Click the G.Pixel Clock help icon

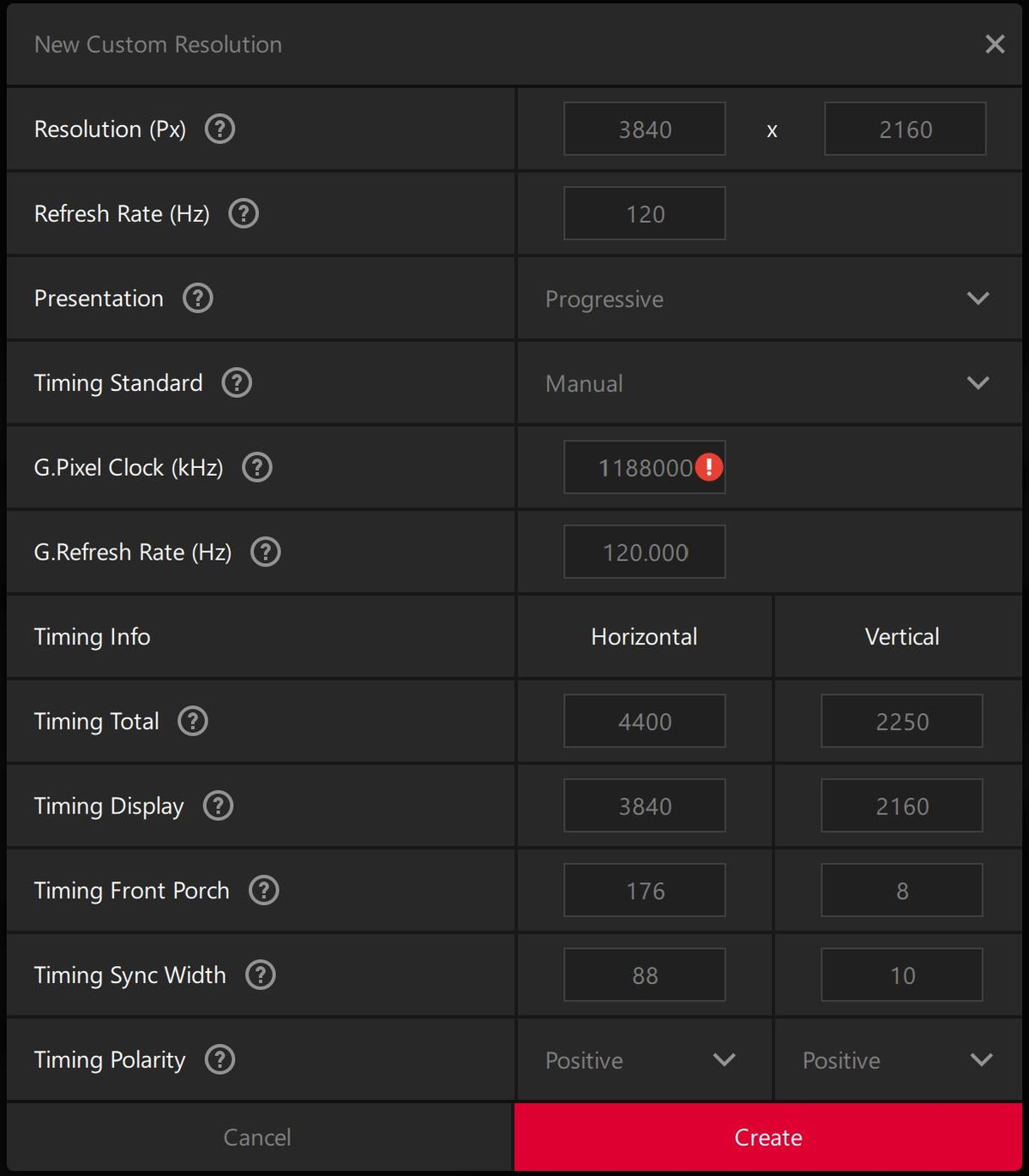pos(257,467)
